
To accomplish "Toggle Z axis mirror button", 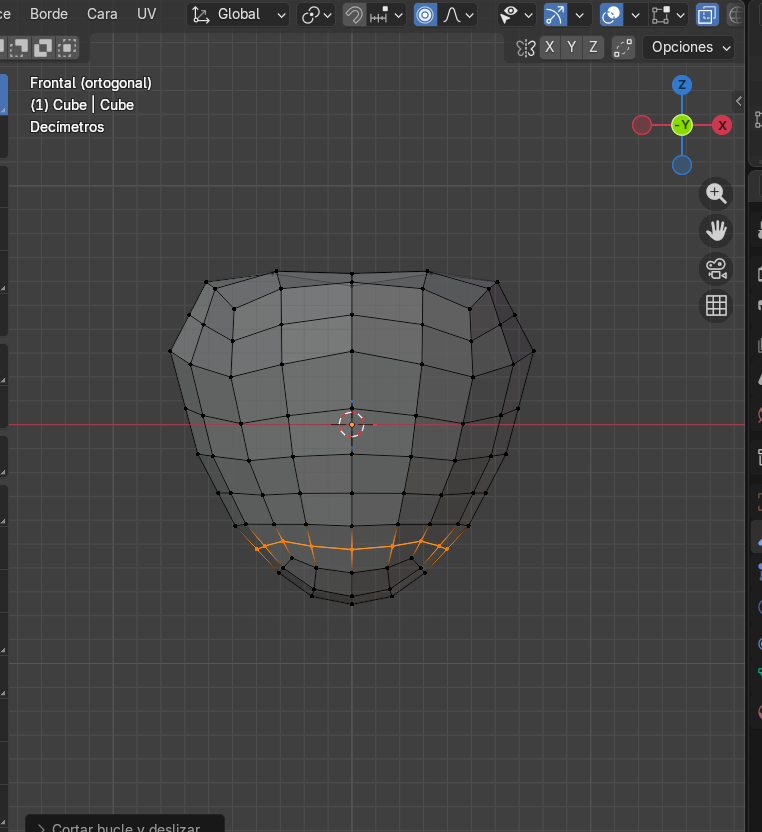I will [594, 47].
